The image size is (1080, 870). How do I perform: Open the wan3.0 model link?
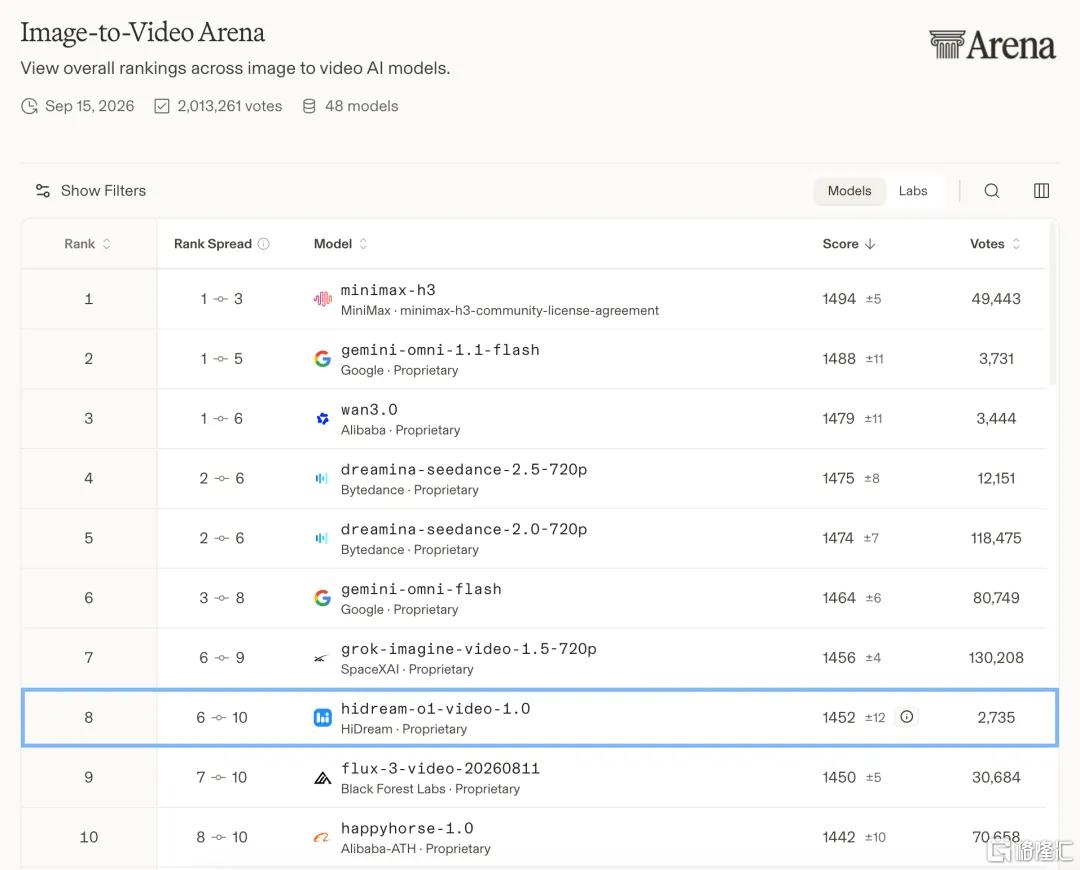(369, 410)
